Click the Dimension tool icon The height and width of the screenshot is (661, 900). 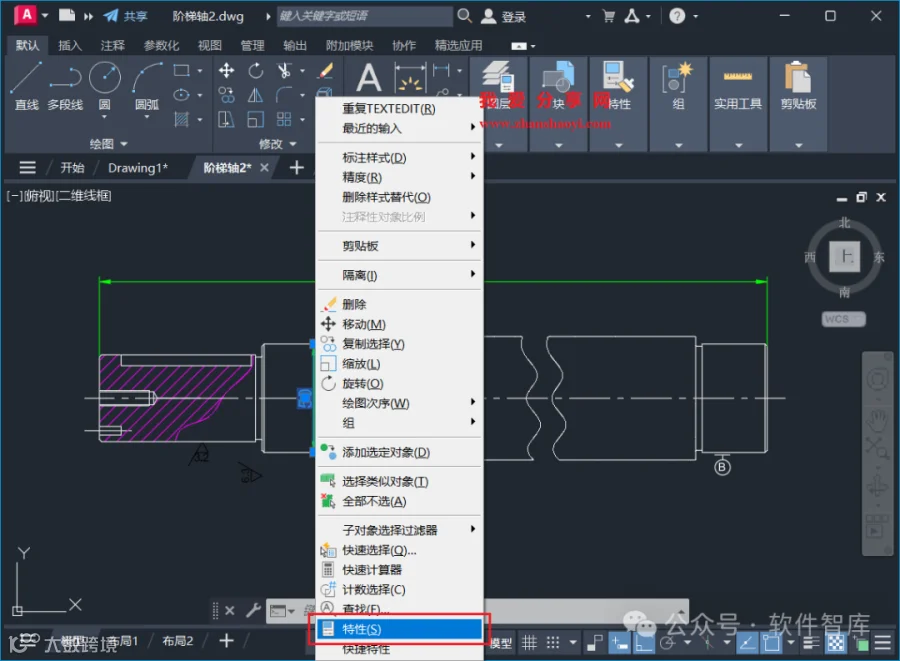tap(410, 78)
